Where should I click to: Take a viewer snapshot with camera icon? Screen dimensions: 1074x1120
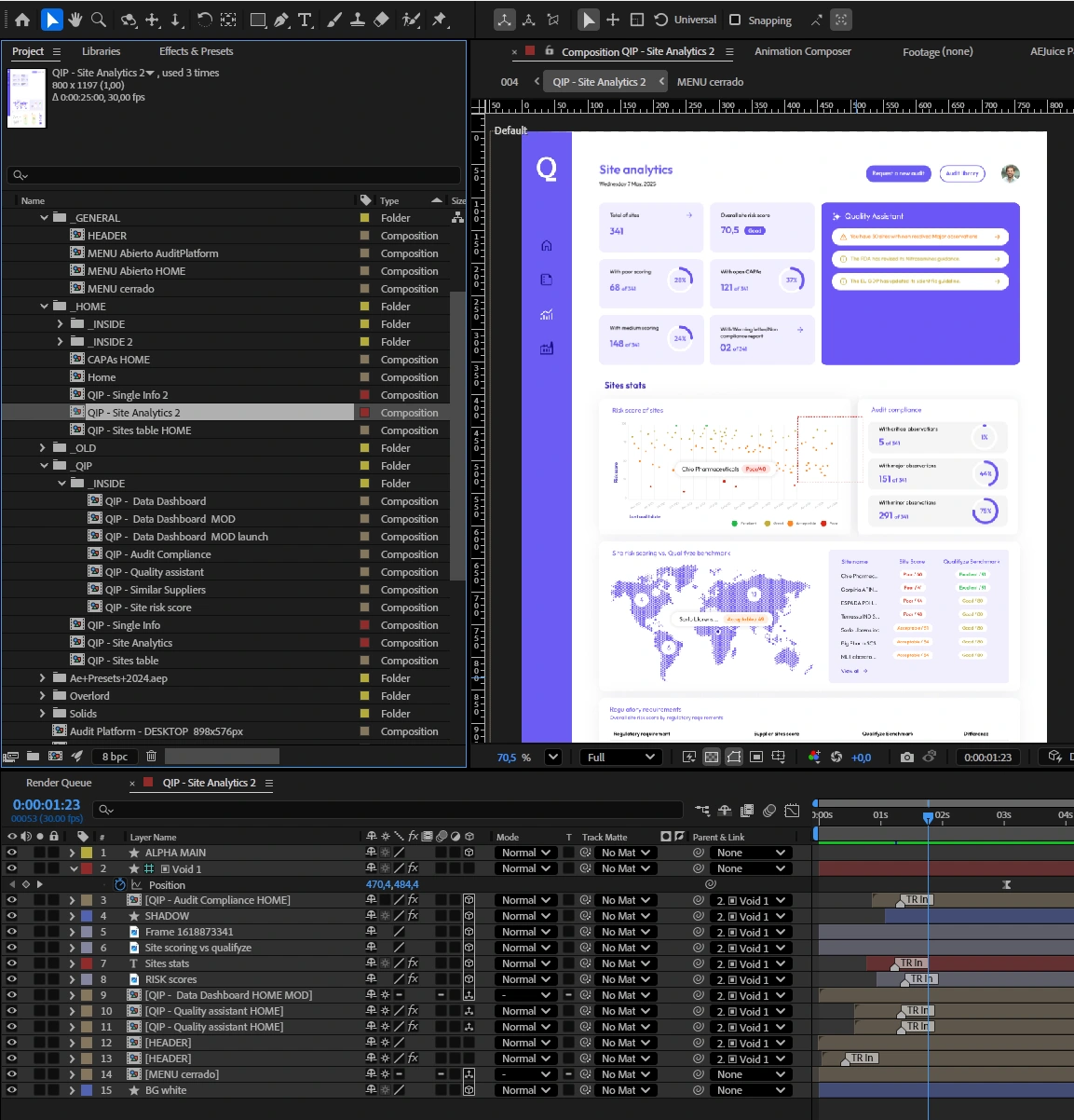tap(906, 757)
